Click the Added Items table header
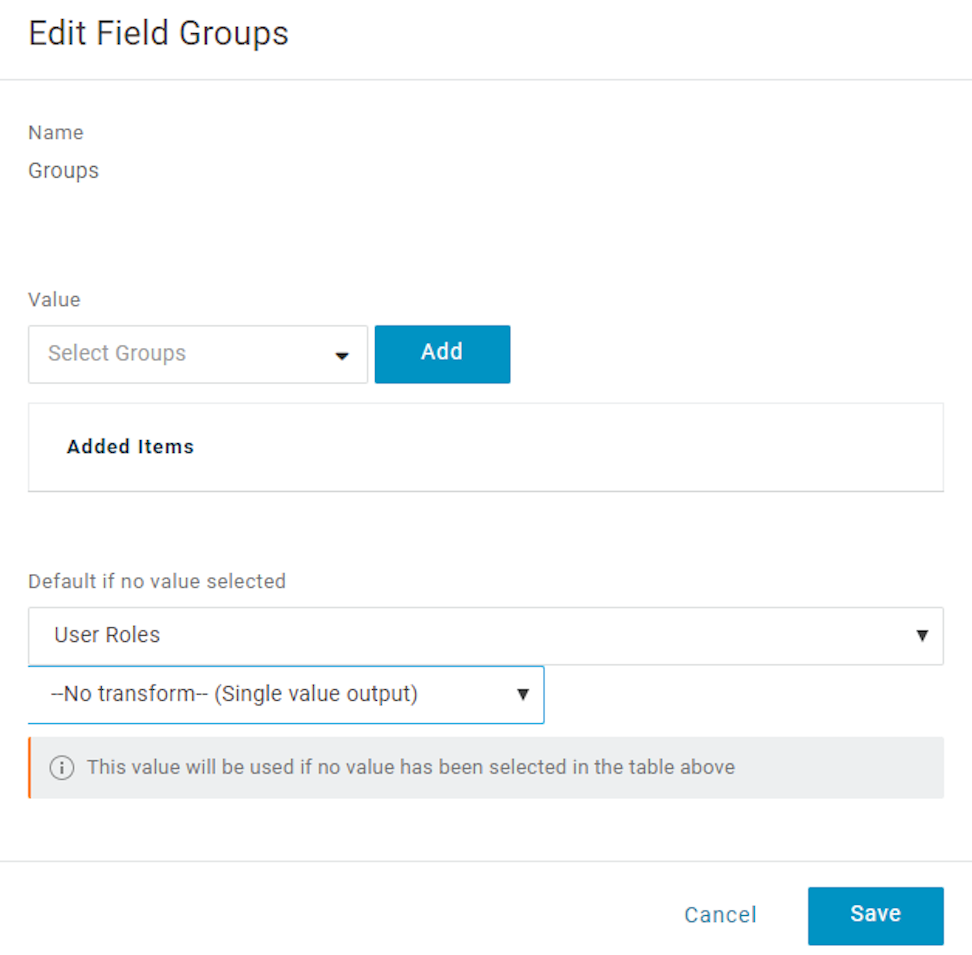The height and width of the screenshot is (955, 972). 130,447
